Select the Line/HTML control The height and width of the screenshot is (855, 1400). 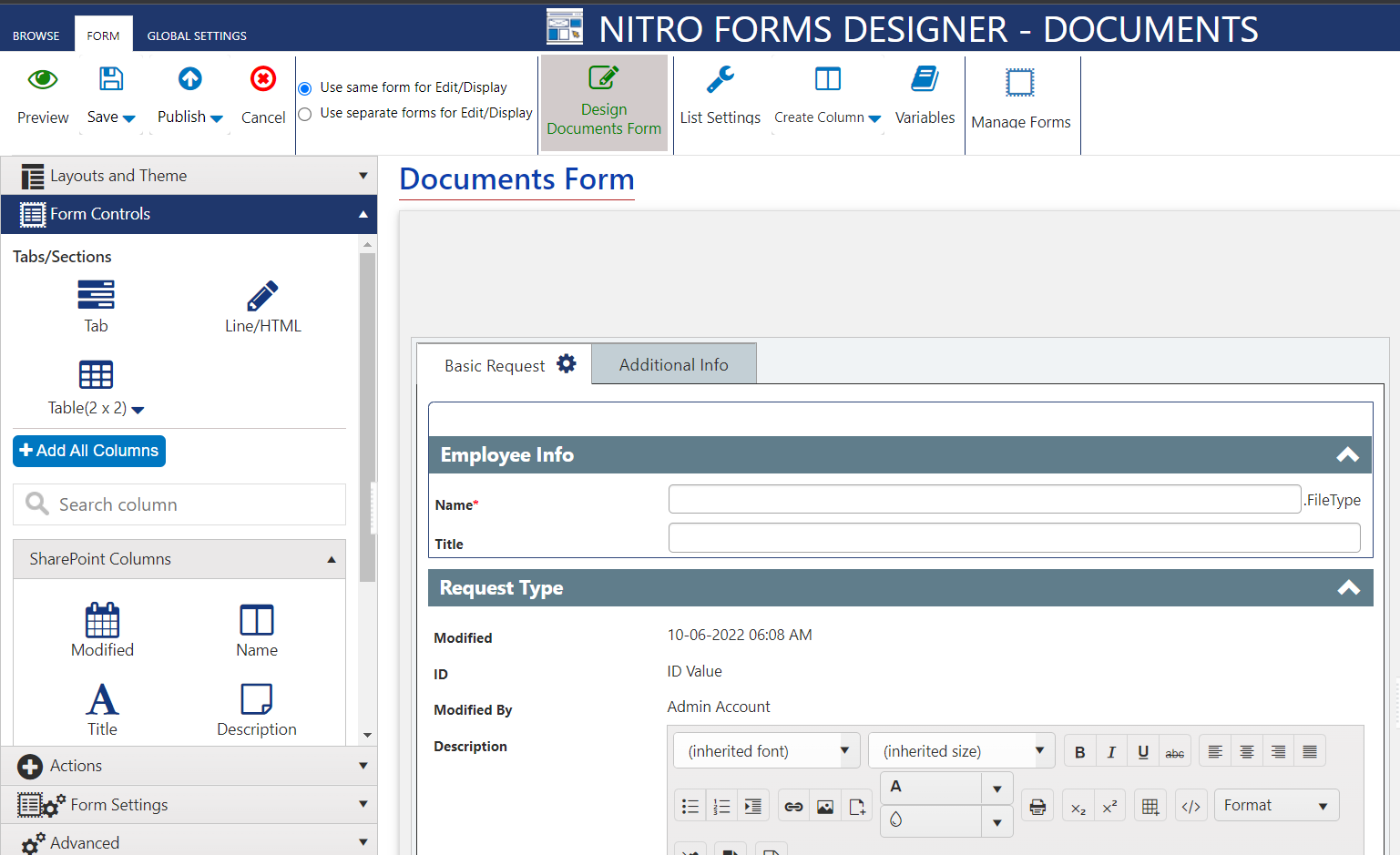tap(262, 305)
